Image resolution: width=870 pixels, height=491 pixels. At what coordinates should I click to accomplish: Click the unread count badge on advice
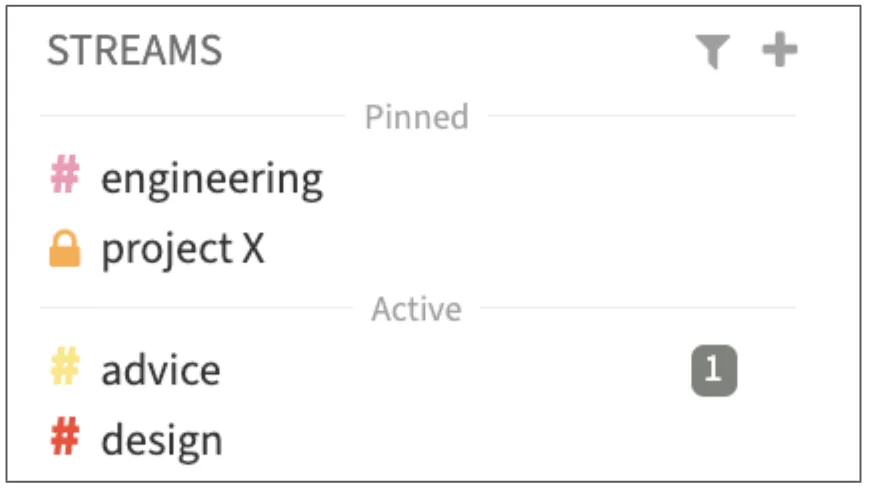[713, 370]
